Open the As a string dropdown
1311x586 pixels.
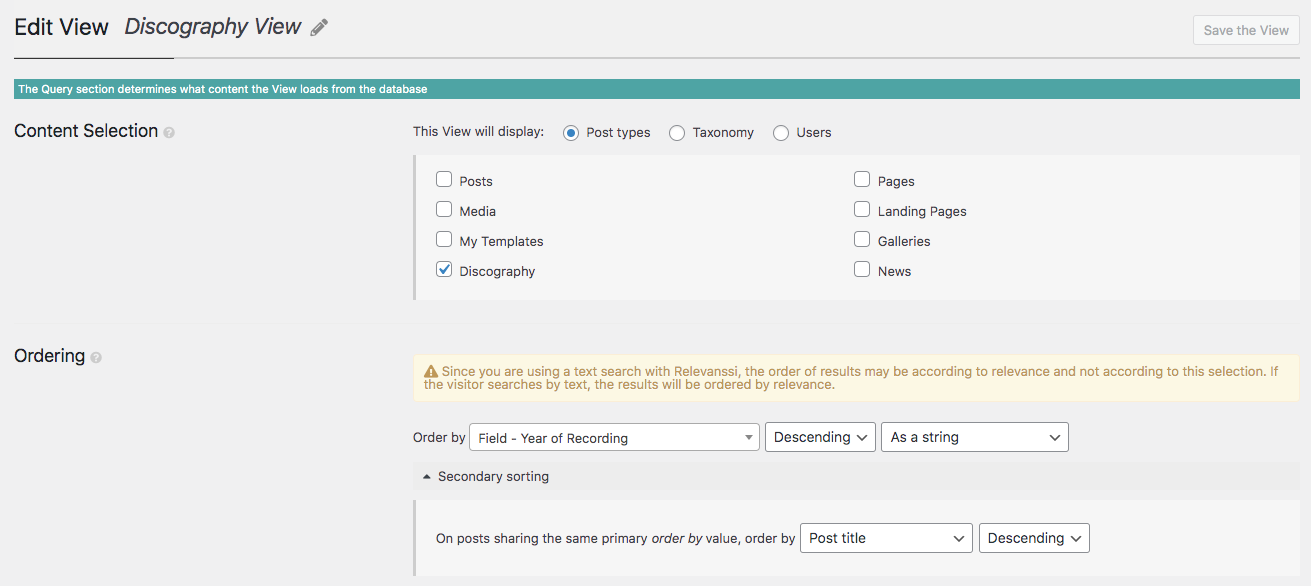[x=975, y=437]
